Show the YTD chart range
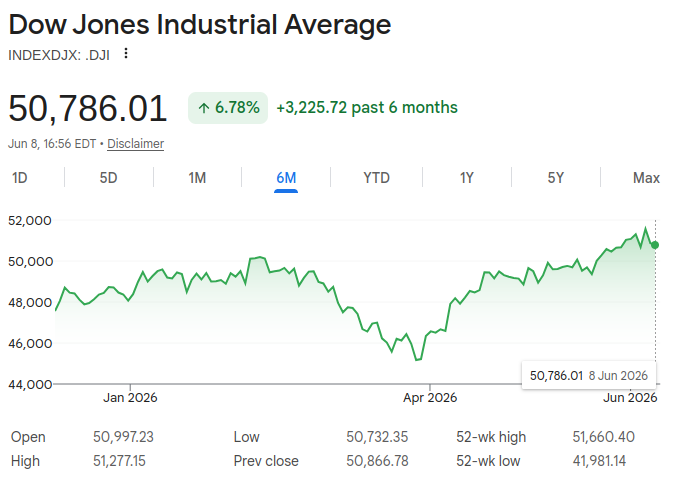Screen dimensions: 678x485 click(x=376, y=178)
